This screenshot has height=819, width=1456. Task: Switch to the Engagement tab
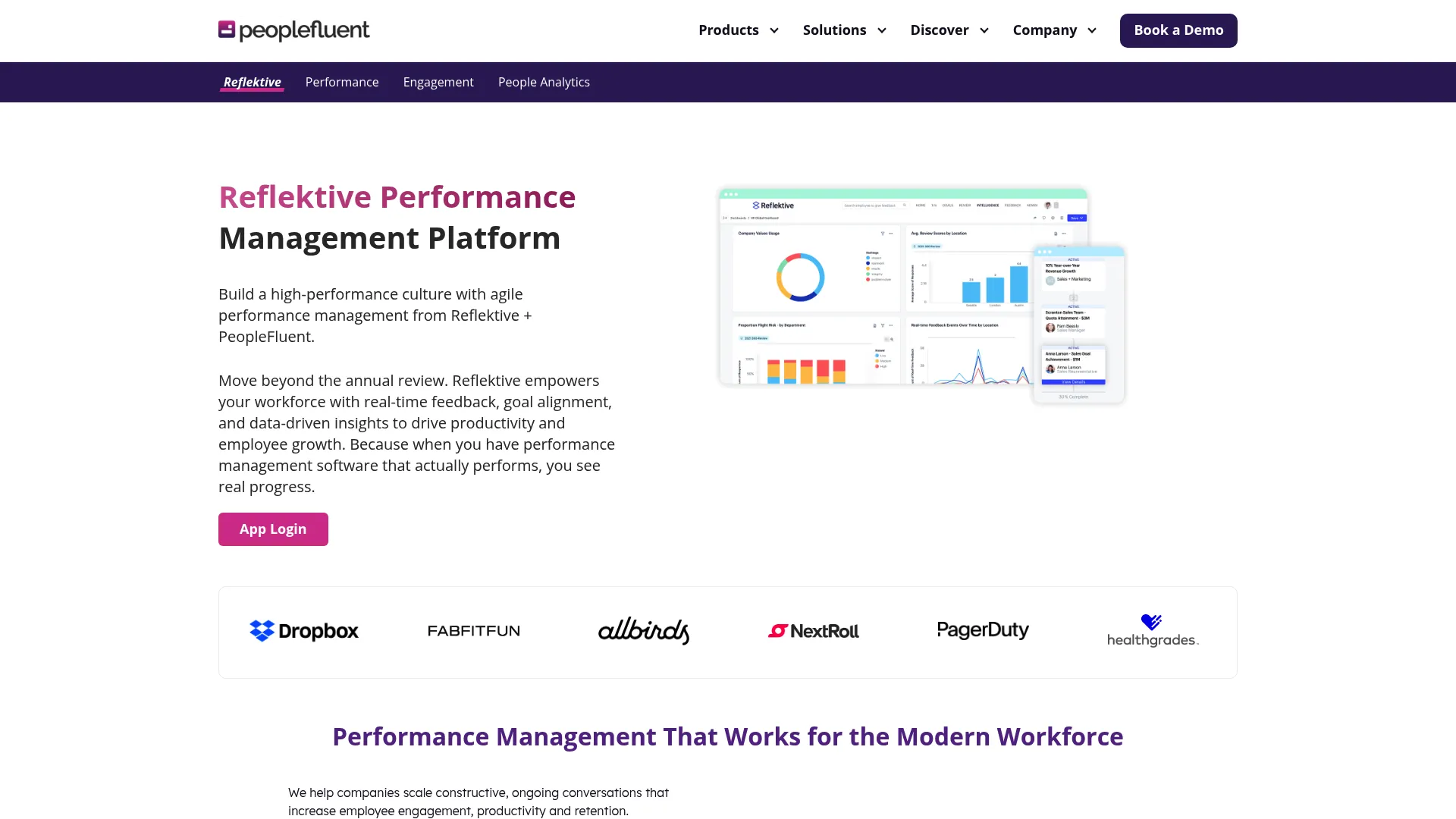click(438, 82)
